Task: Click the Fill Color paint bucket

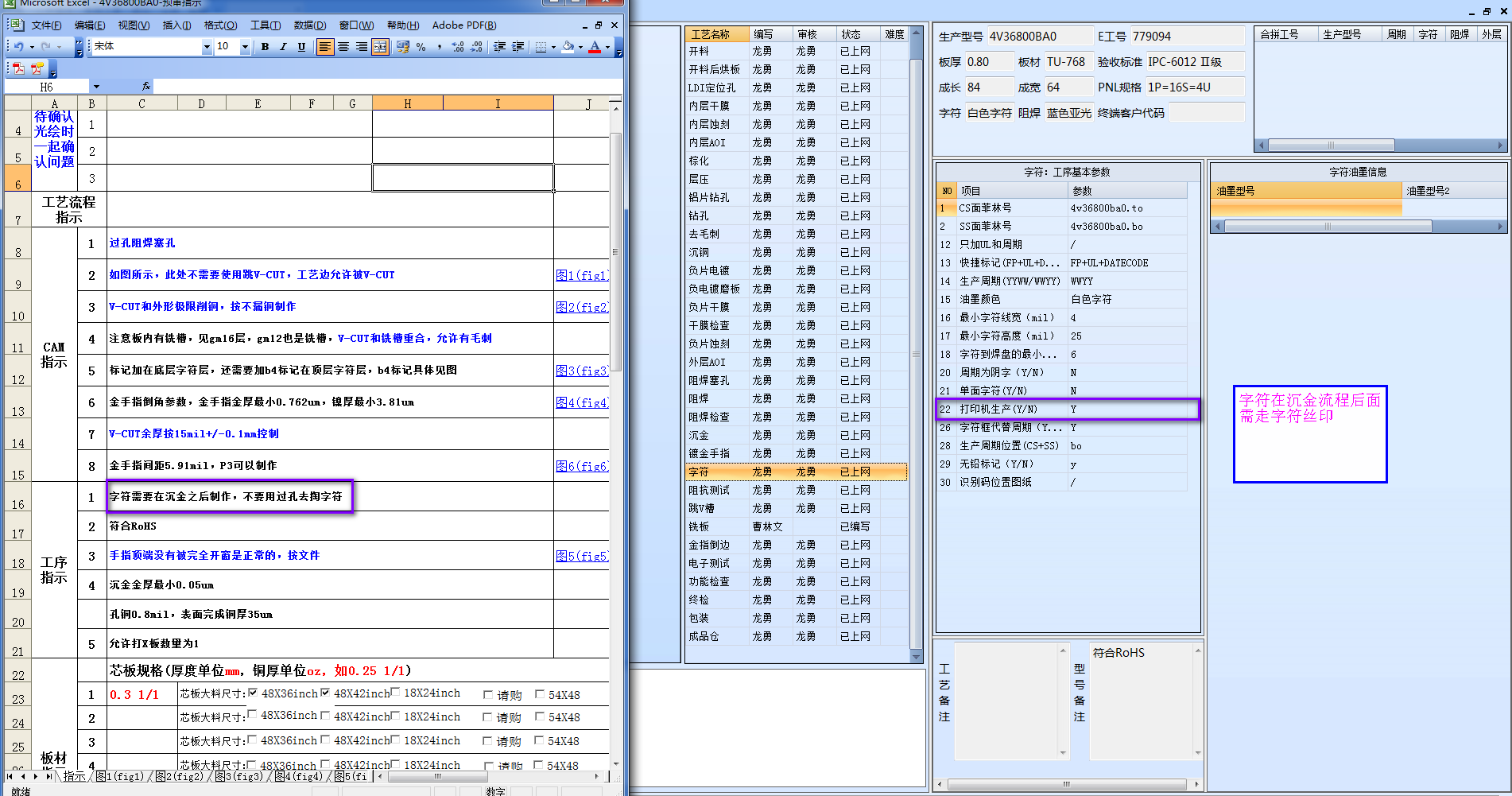Action: [x=568, y=47]
